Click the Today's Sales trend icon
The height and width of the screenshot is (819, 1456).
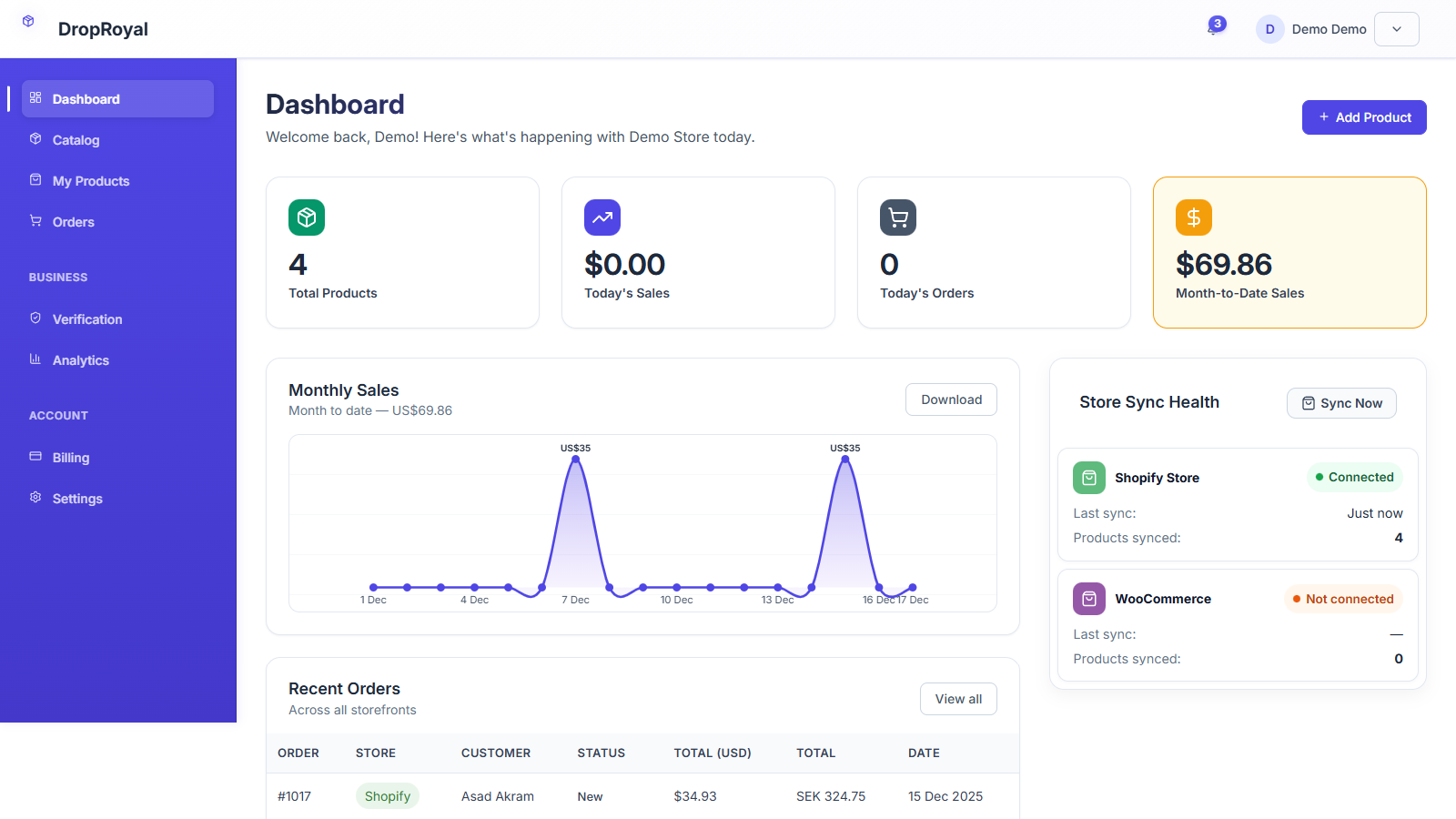[x=602, y=217]
